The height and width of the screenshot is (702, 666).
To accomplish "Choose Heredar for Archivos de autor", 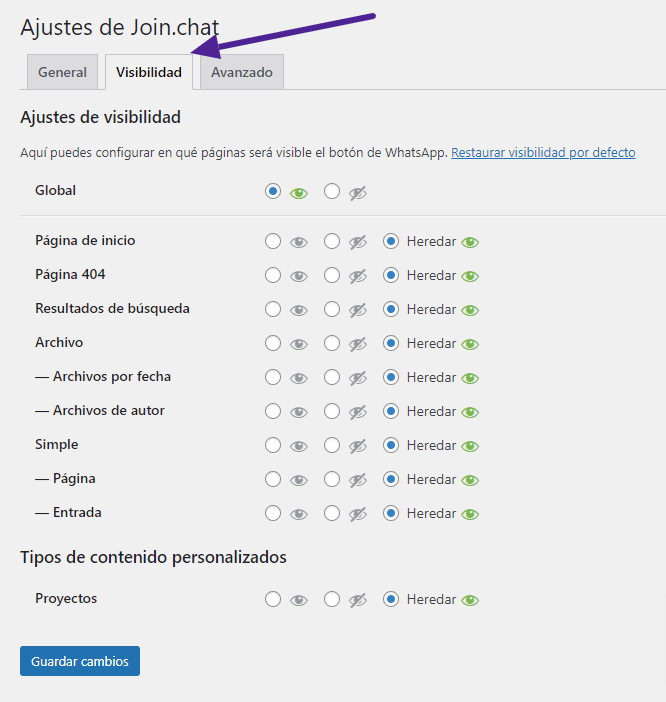I will click(x=391, y=411).
